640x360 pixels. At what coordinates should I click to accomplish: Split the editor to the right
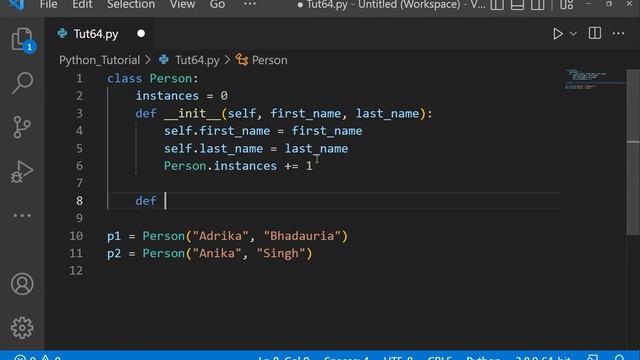pos(595,33)
